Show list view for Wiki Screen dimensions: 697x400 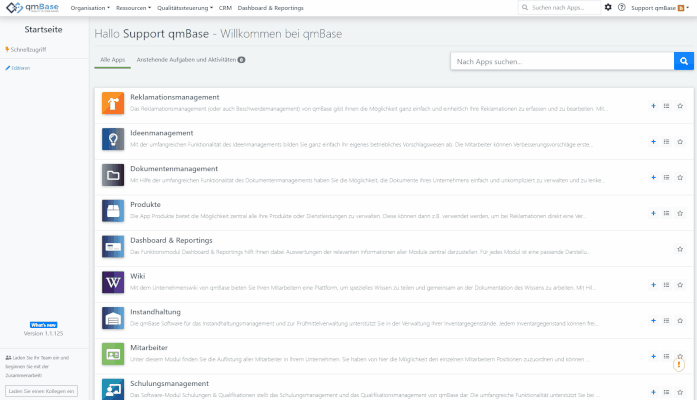coord(666,285)
